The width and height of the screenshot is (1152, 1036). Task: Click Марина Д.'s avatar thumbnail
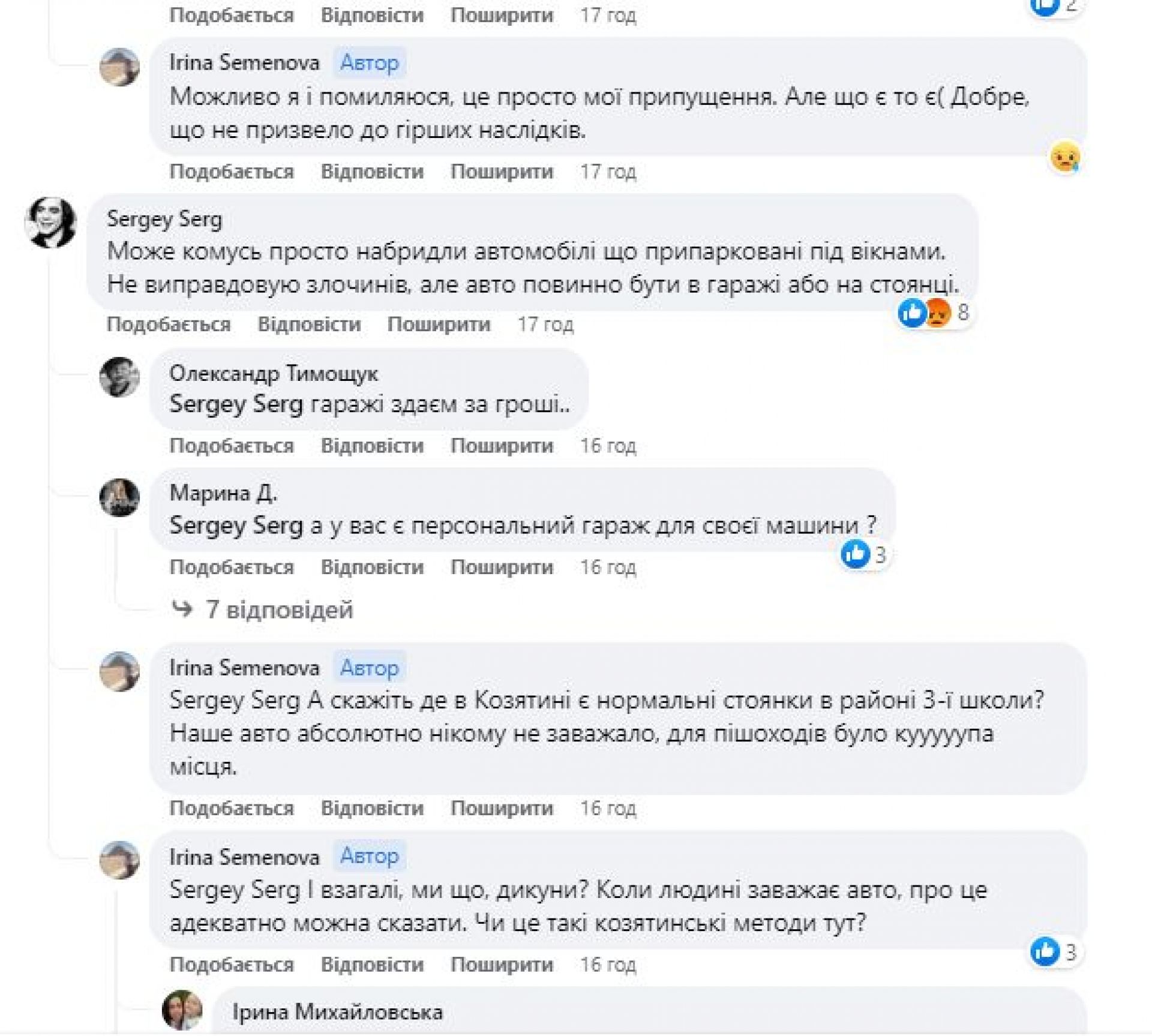pyautogui.click(x=119, y=498)
